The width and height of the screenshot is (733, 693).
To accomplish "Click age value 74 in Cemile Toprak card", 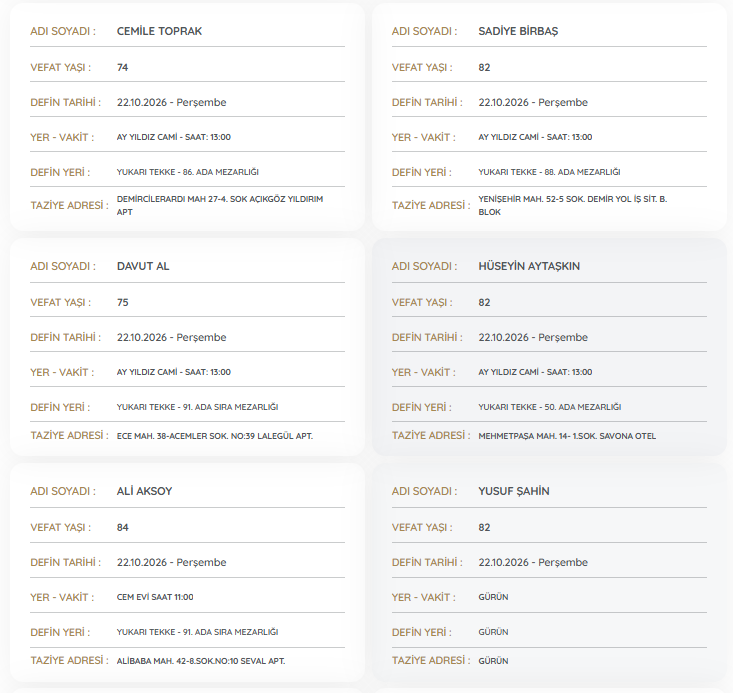I will pos(122,68).
